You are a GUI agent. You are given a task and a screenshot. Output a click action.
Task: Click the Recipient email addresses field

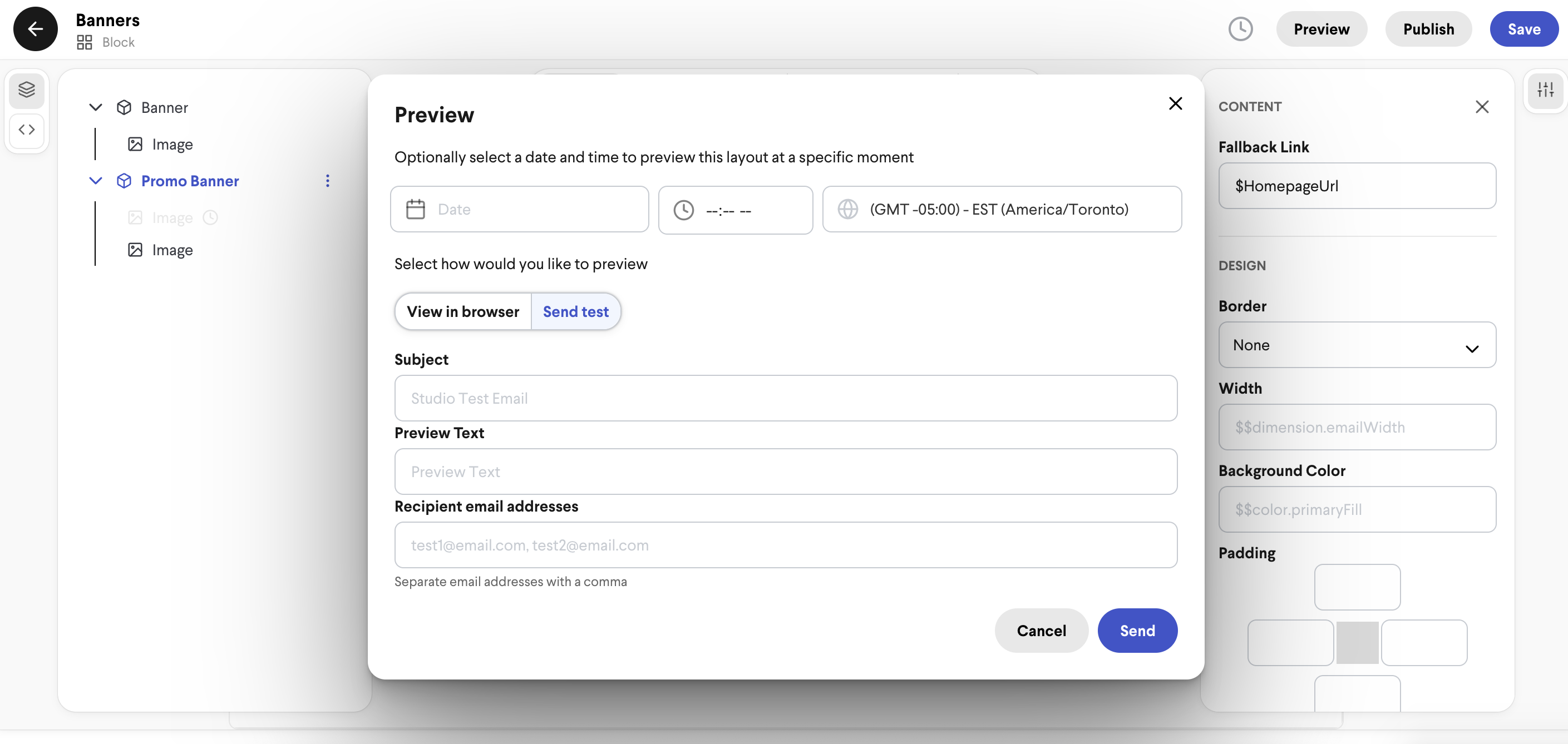785,545
